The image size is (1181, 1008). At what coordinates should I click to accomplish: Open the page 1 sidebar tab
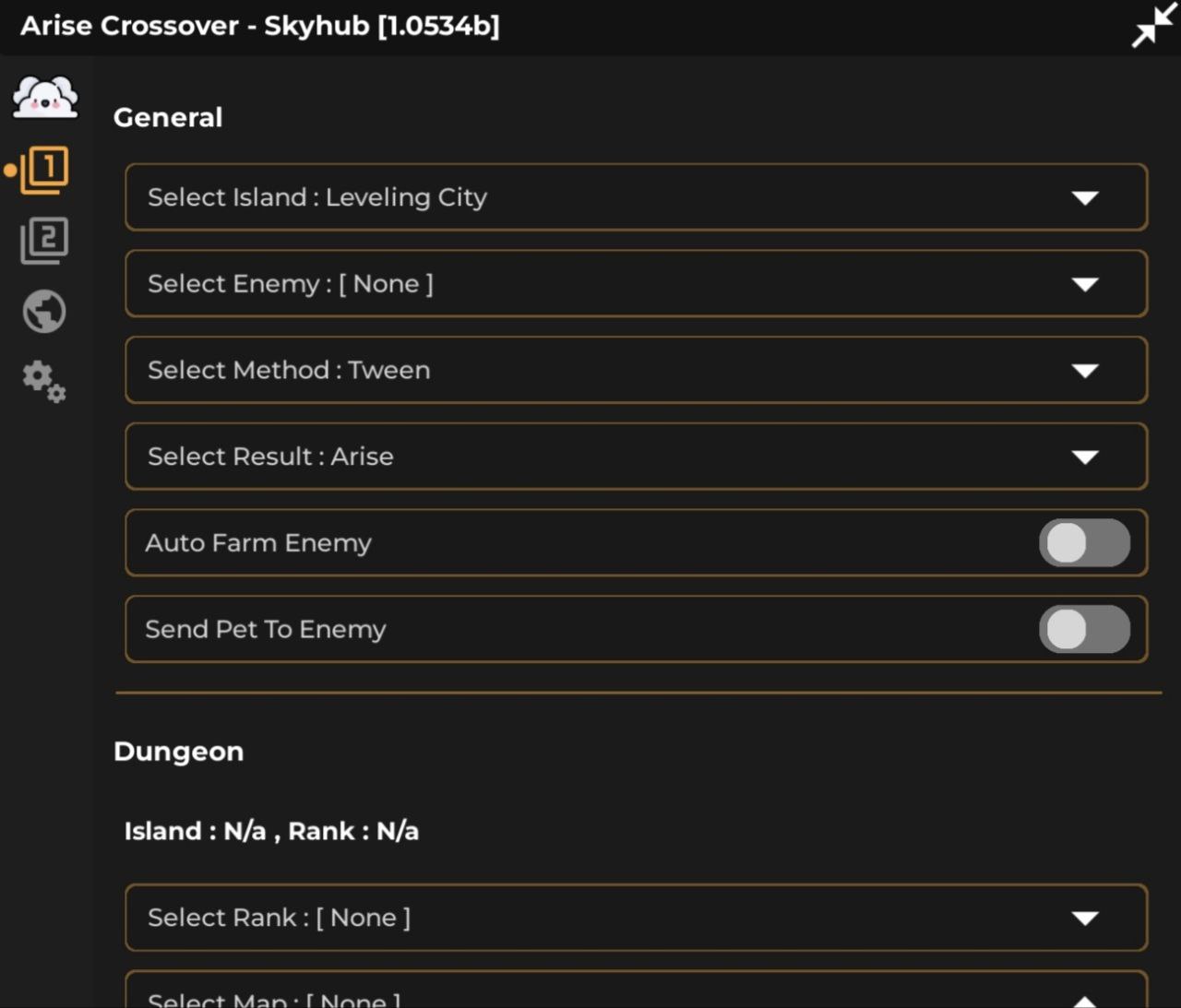coord(45,170)
